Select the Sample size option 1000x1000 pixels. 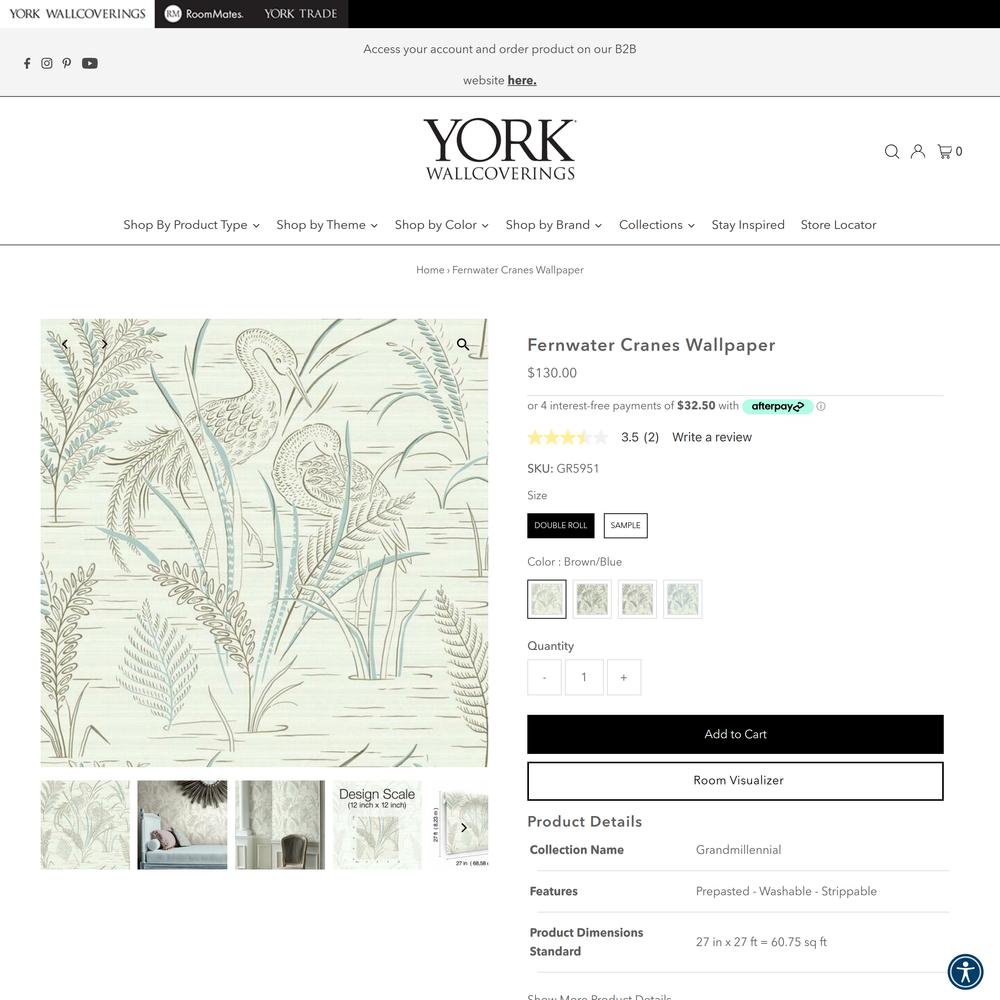(626, 526)
